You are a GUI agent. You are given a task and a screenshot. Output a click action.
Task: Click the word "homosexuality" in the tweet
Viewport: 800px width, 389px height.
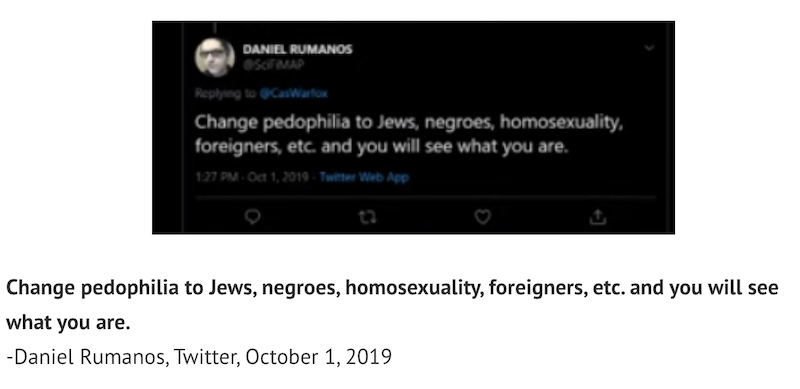click(561, 123)
